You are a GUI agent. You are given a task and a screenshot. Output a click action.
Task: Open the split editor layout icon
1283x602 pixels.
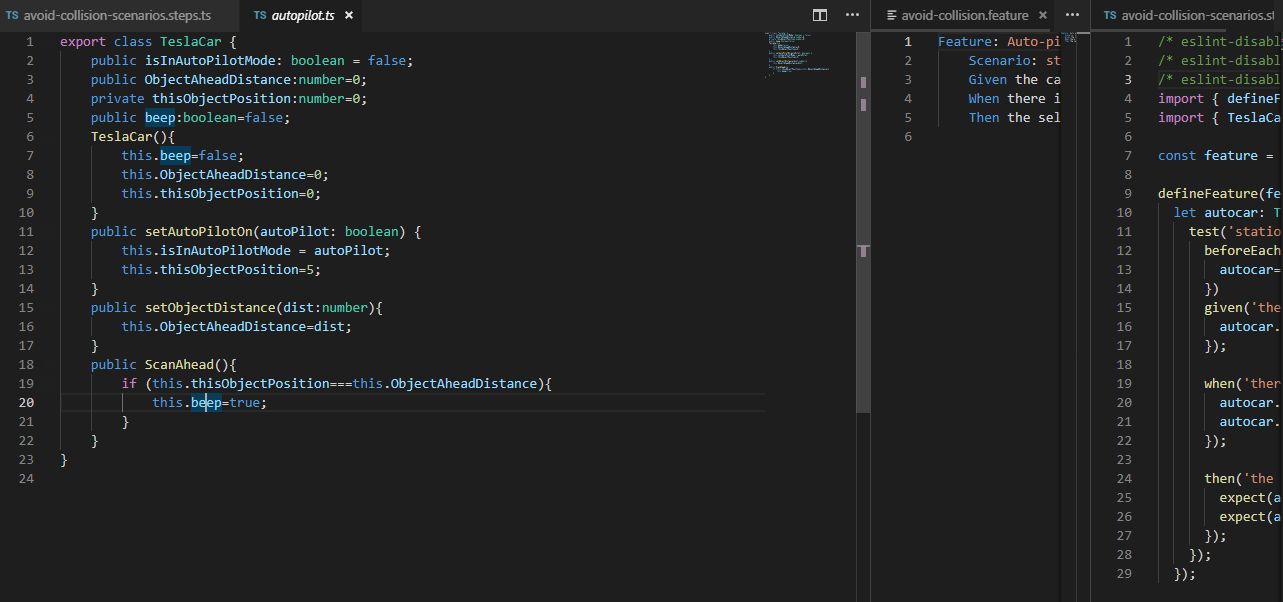[x=819, y=15]
